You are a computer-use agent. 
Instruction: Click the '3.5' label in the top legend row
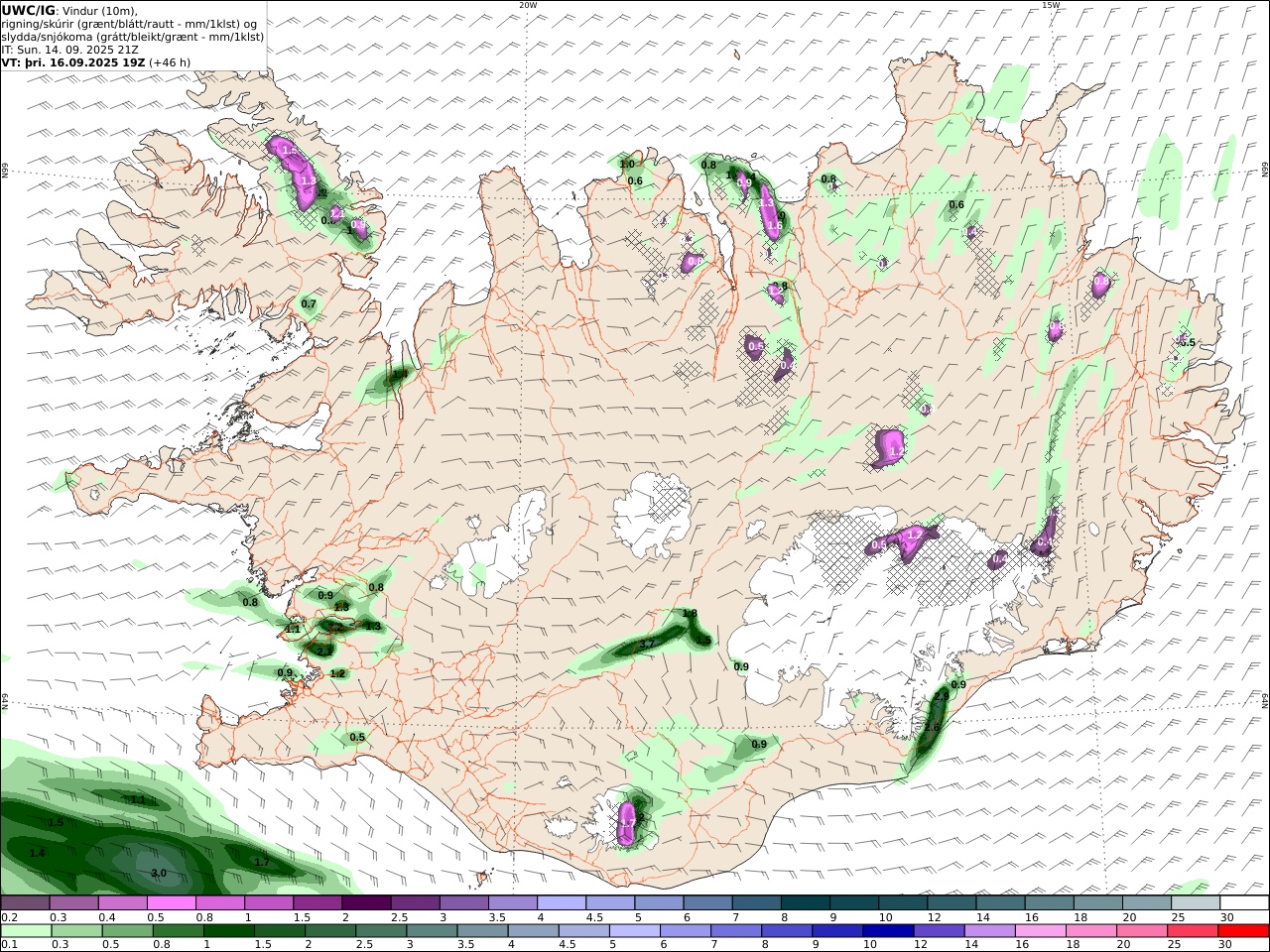498,917
